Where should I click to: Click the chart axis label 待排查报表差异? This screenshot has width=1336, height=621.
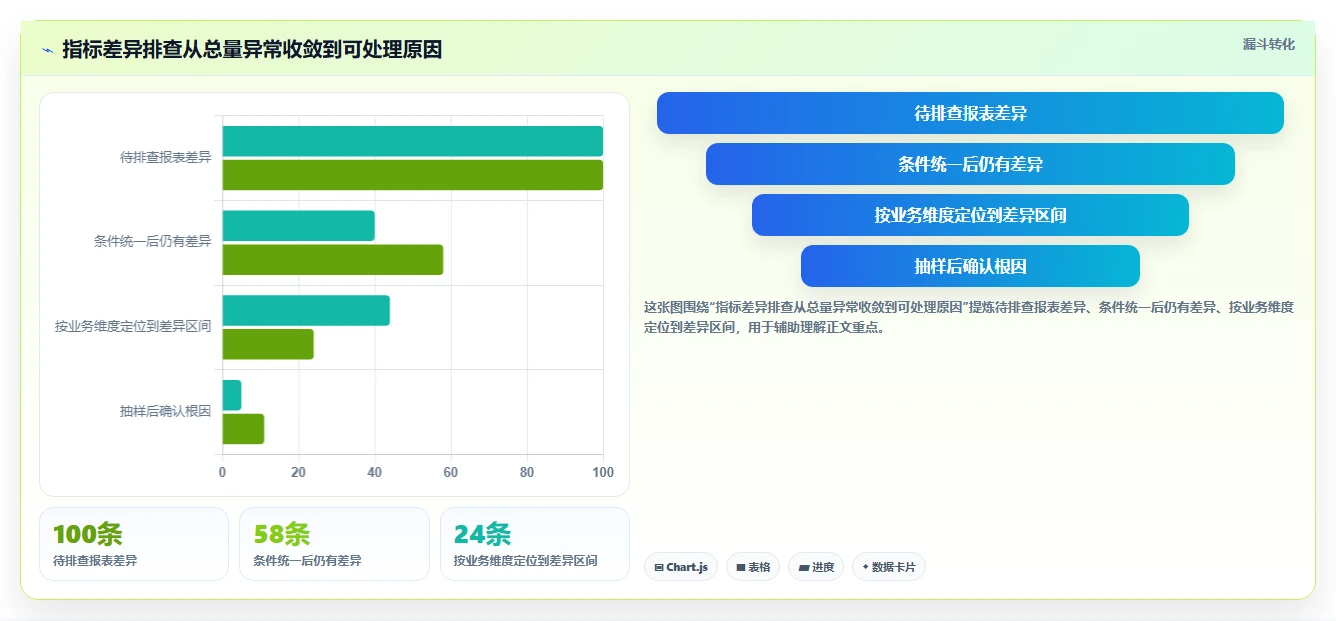tap(165, 157)
